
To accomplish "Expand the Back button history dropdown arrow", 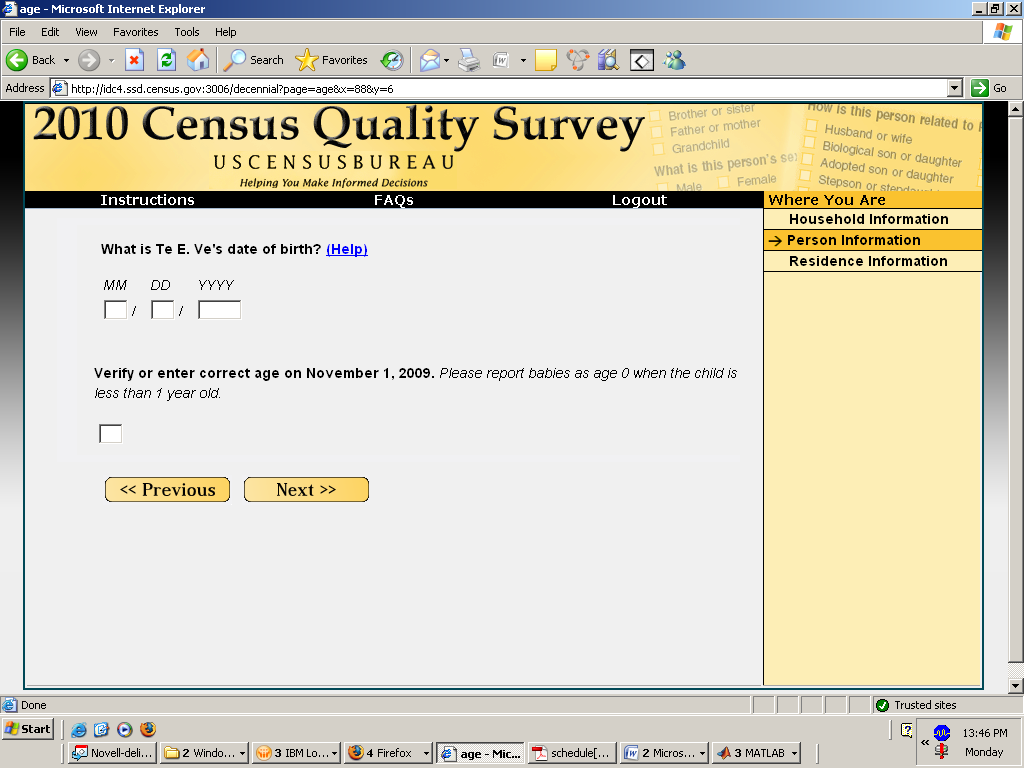I will [x=66, y=60].
